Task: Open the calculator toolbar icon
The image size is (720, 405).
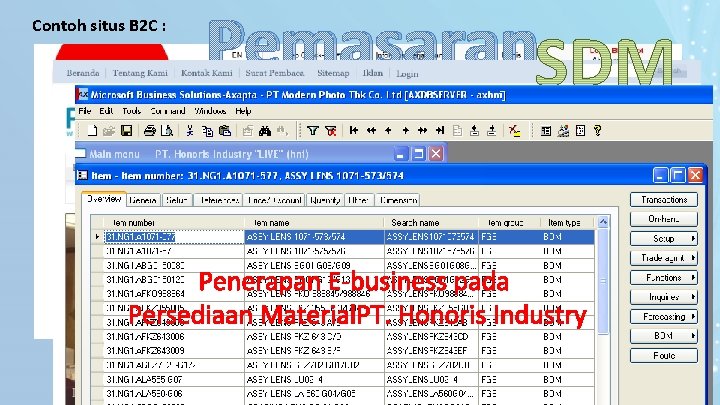Action: 580,131
